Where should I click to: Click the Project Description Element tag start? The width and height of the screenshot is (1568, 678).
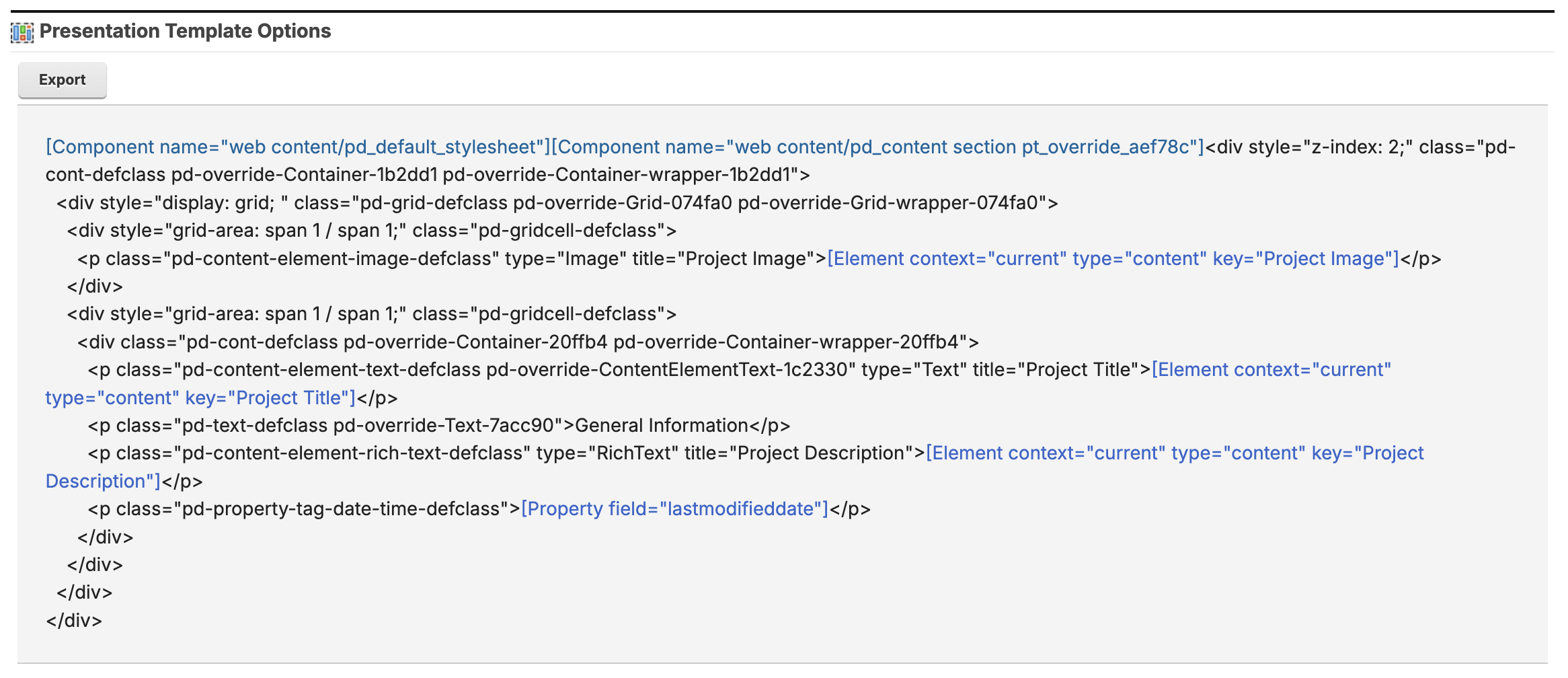[x=1175, y=453]
